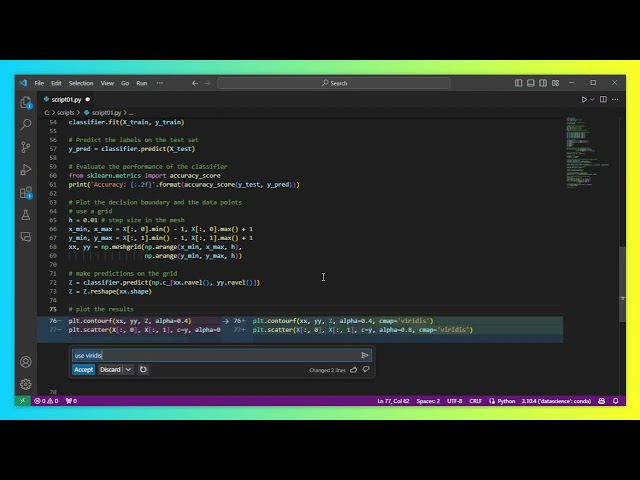This screenshot has height=480, width=640.
Task: Expand the Discard options dropdown
Action: 128,369
